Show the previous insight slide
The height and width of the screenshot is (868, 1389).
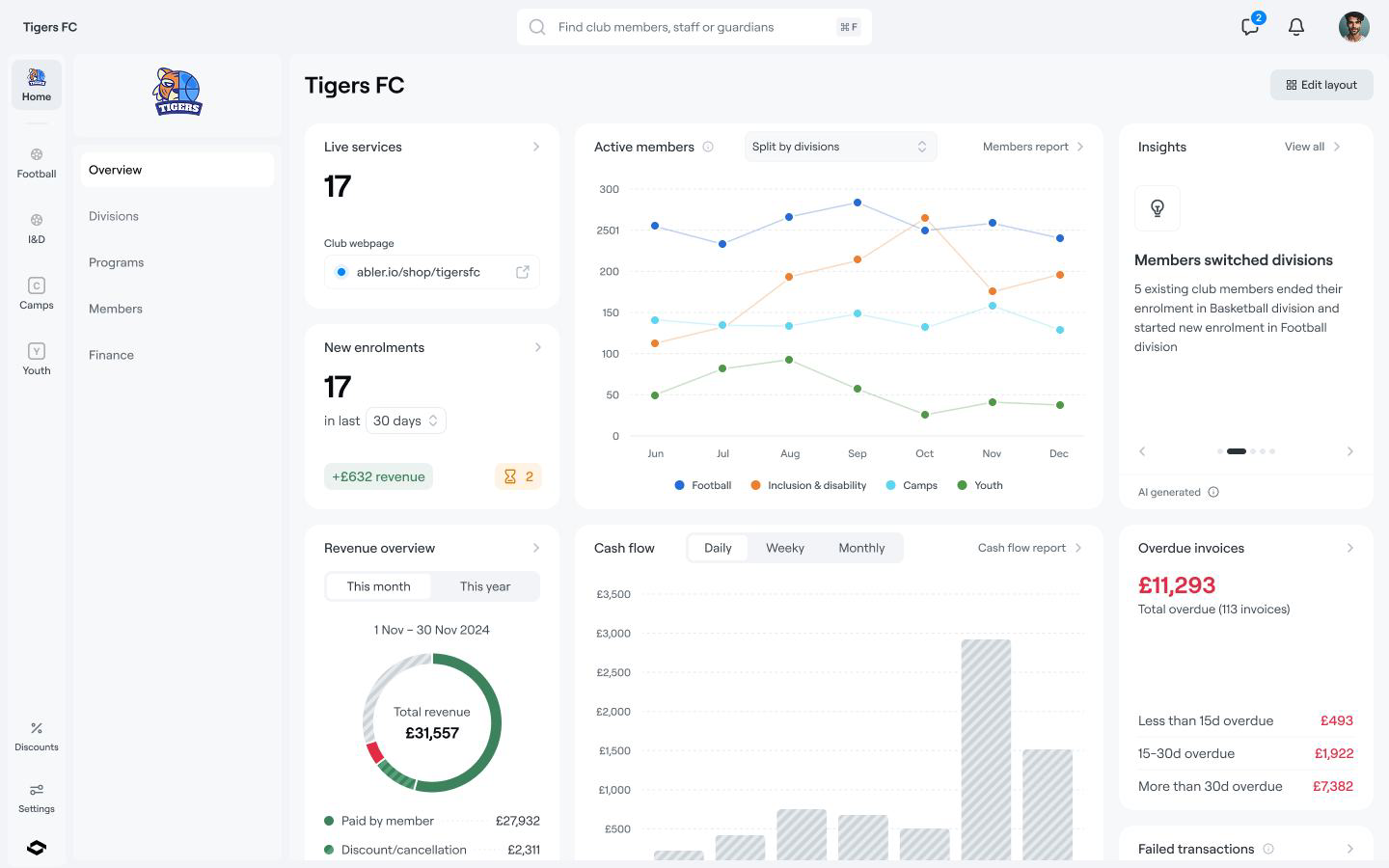[1143, 451]
